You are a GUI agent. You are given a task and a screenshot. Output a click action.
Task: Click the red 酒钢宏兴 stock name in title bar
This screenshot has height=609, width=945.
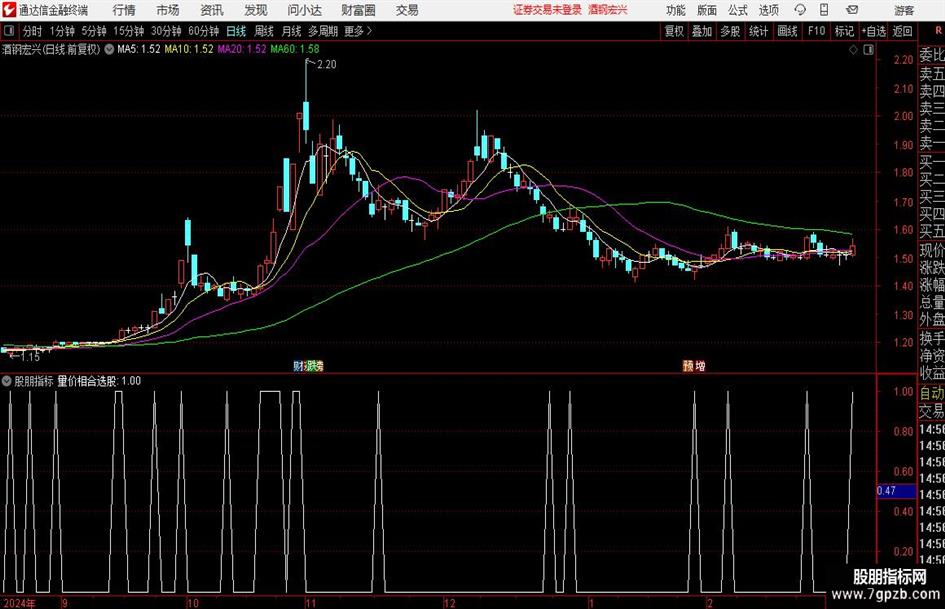pyautogui.click(x=608, y=10)
